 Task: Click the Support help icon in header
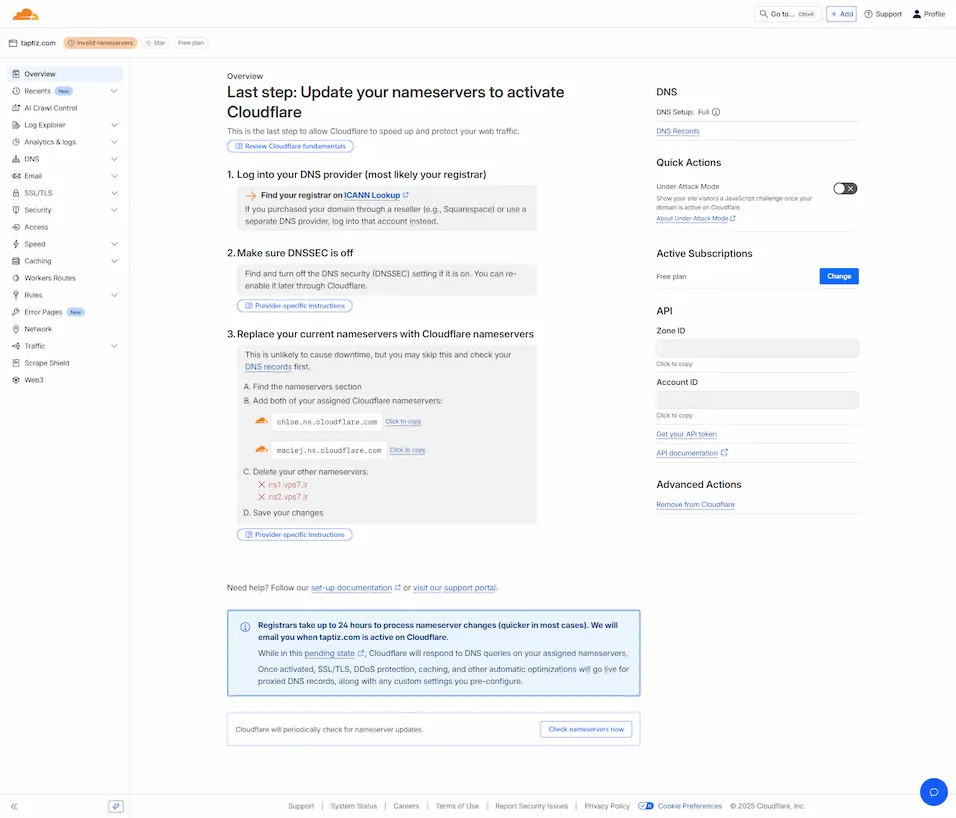click(x=868, y=14)
